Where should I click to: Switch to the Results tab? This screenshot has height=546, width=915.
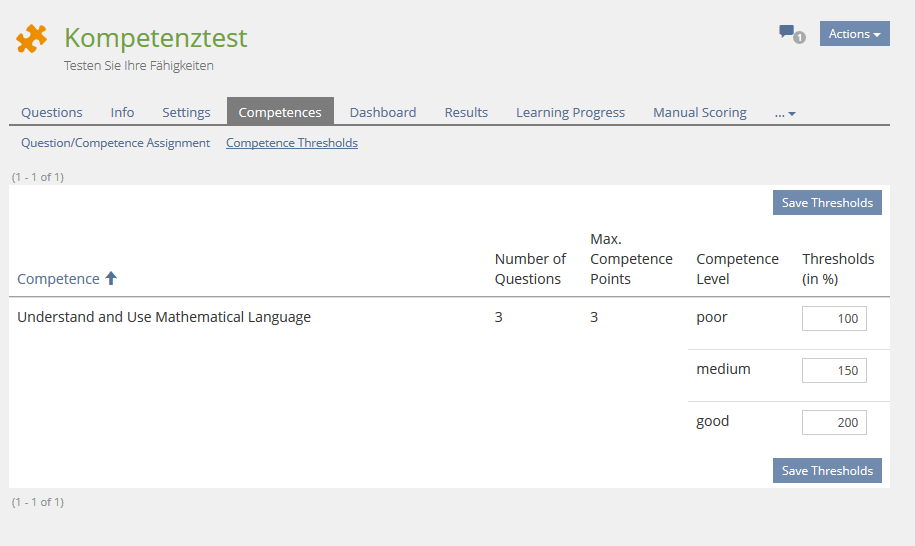[466, 112]
